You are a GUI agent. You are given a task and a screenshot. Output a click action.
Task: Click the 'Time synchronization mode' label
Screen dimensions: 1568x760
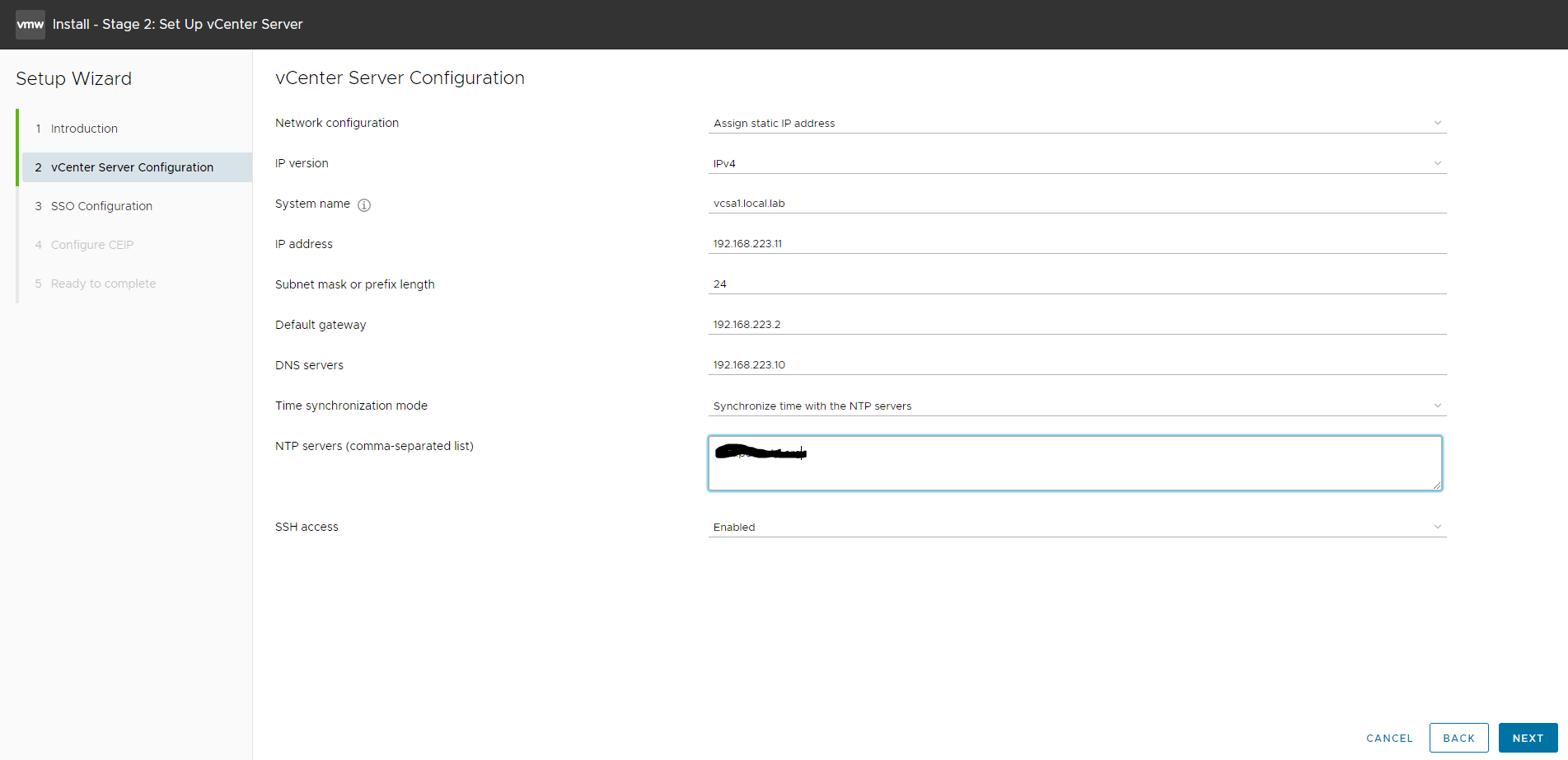351,406
